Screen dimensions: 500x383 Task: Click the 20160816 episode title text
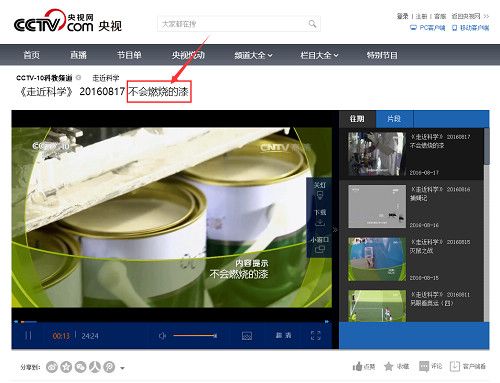[x=440, y=194]
